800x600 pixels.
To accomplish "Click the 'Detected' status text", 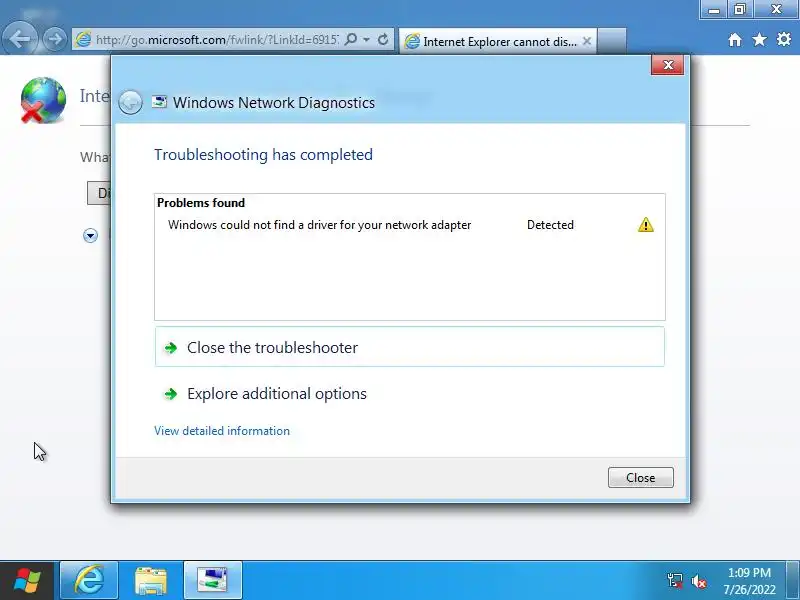I will [550, 225].
